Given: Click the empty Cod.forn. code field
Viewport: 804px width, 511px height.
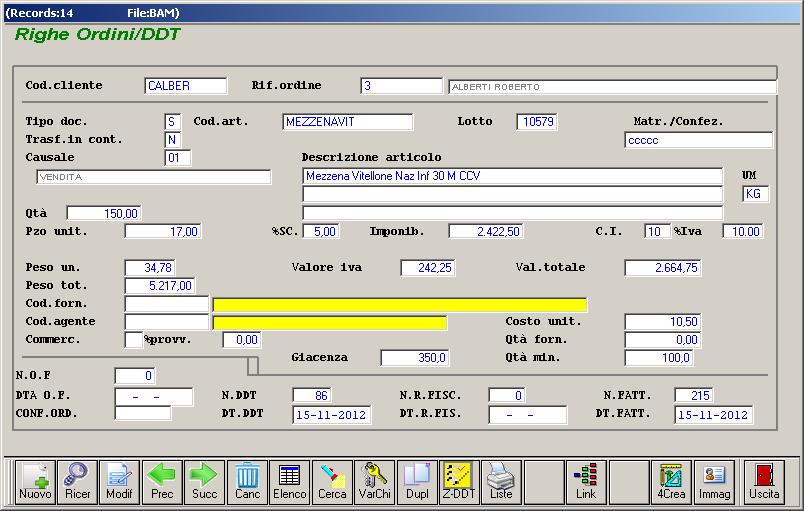Looking at the screenshot, I should [167, 304].
